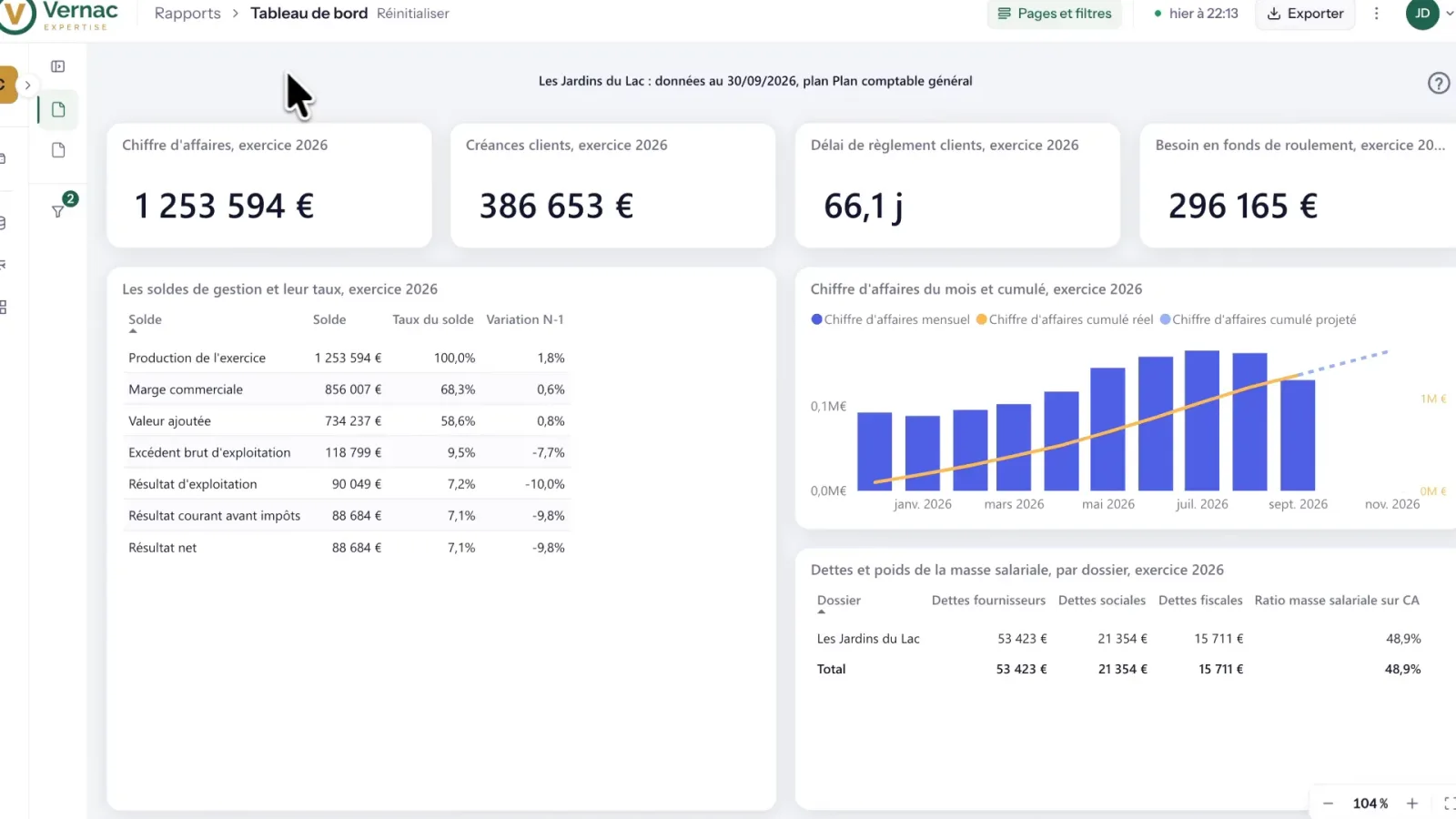Expand the main navigation with the round chevron

[27, 85]
